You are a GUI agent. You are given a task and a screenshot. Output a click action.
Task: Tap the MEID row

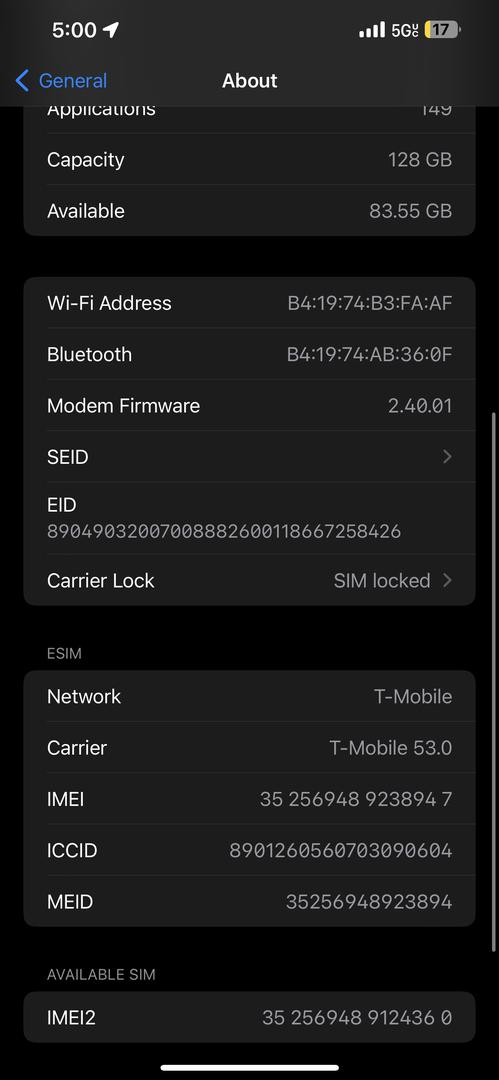[x=250, y=902]
